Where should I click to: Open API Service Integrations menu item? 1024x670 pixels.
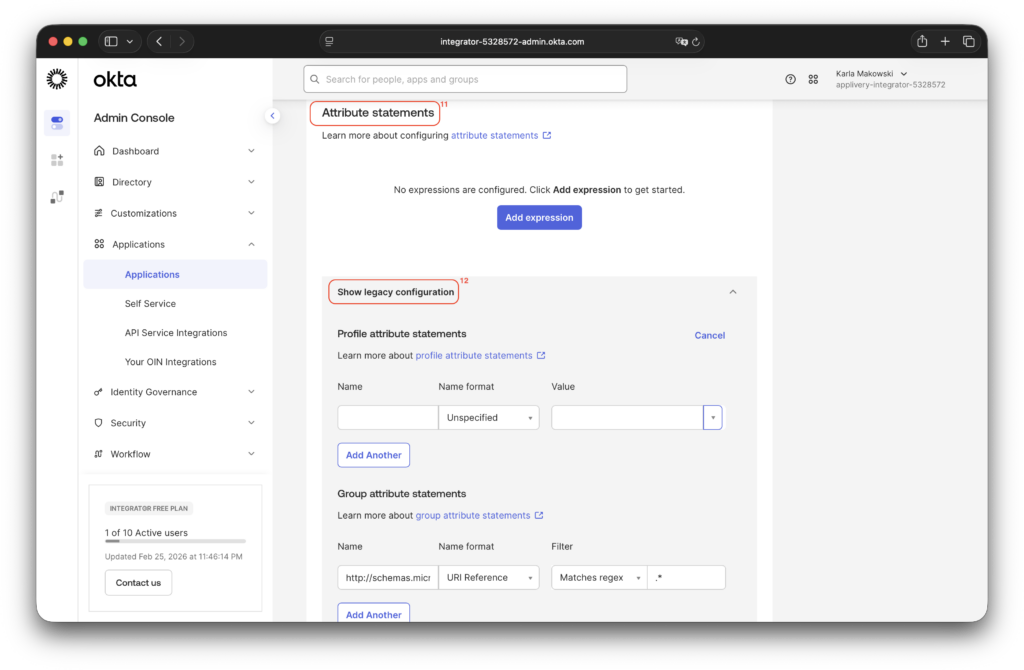pyautogui.click(x=176, y=333)
